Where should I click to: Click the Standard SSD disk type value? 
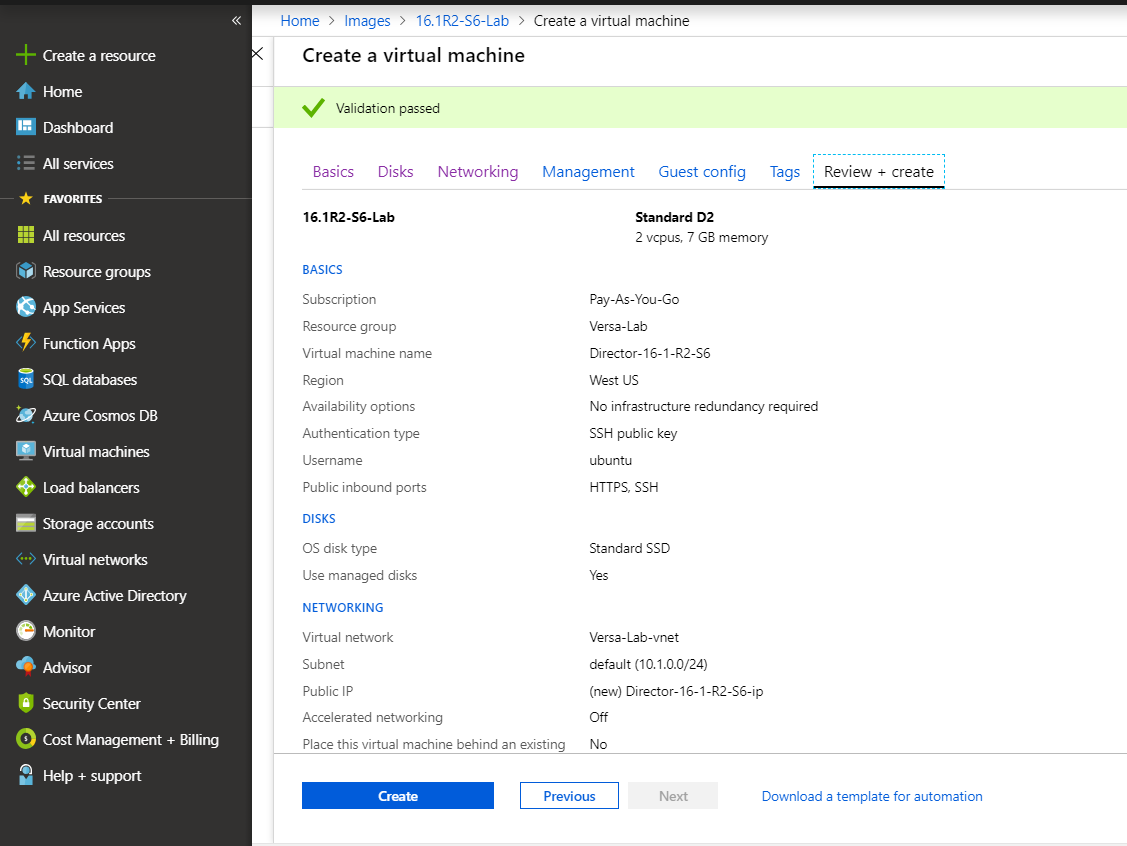[630, 548]
